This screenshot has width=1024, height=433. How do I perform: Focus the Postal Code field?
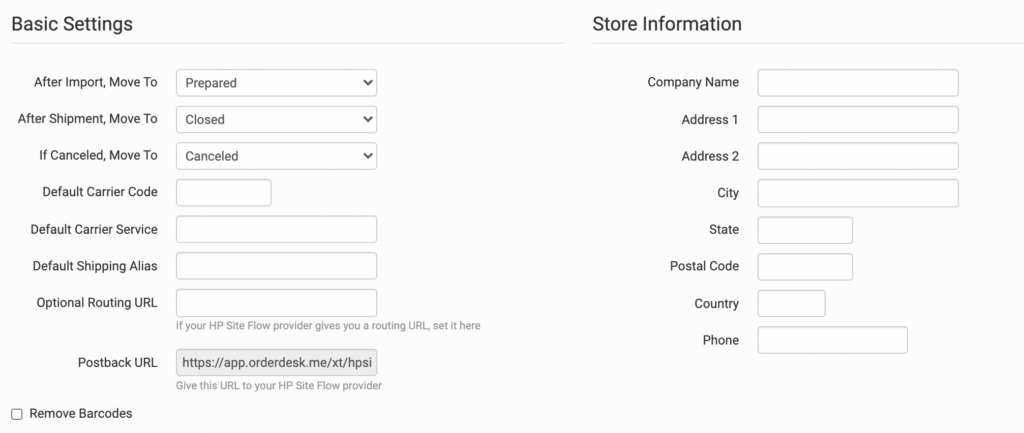[805, 267]
